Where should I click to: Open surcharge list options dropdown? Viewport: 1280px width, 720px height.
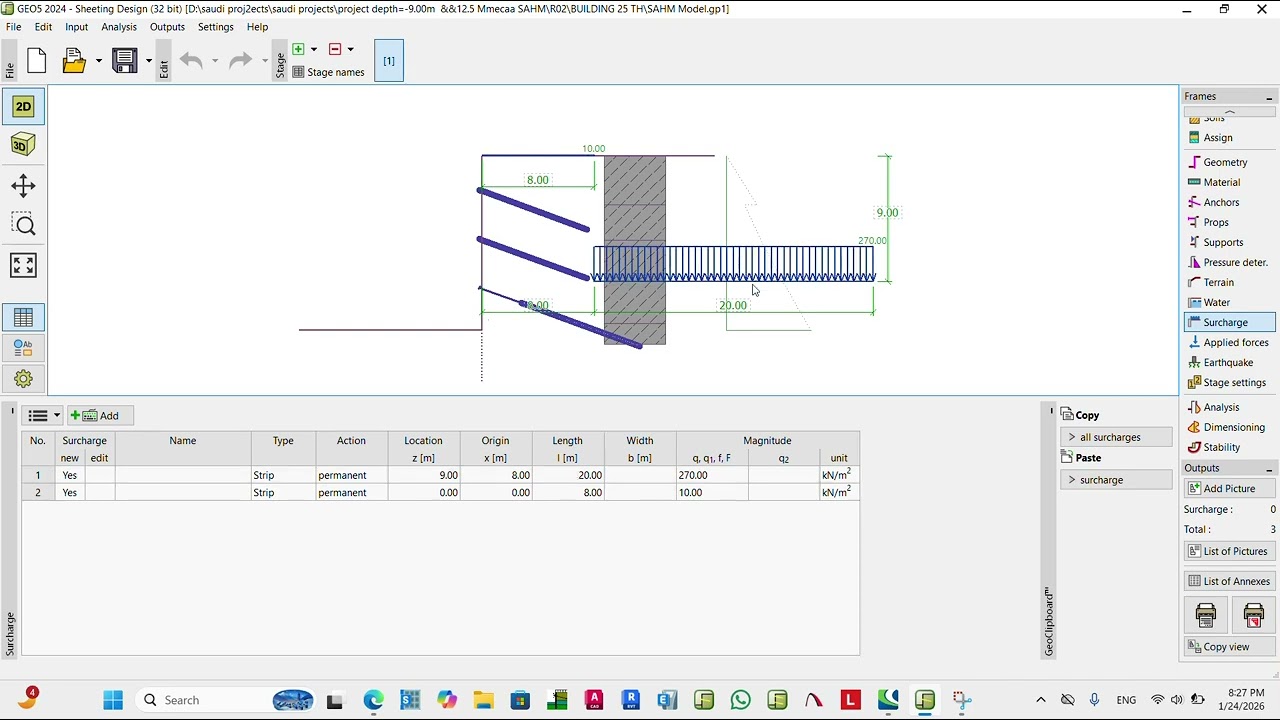43,415
